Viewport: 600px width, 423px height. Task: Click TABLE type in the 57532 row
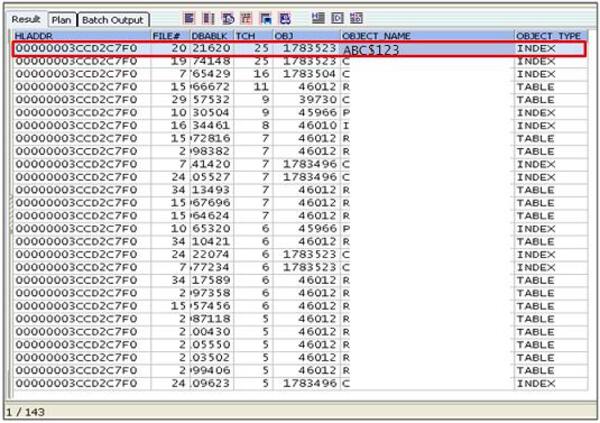[x=536, y=100]
